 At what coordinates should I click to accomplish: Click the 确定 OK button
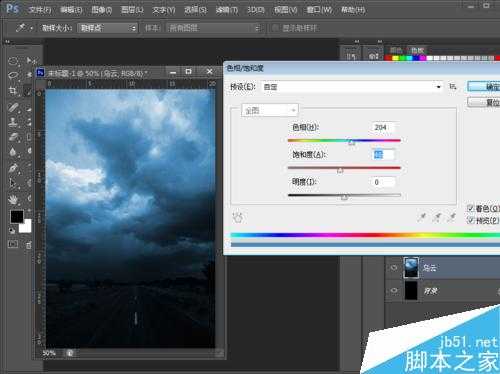coord(484,87)
